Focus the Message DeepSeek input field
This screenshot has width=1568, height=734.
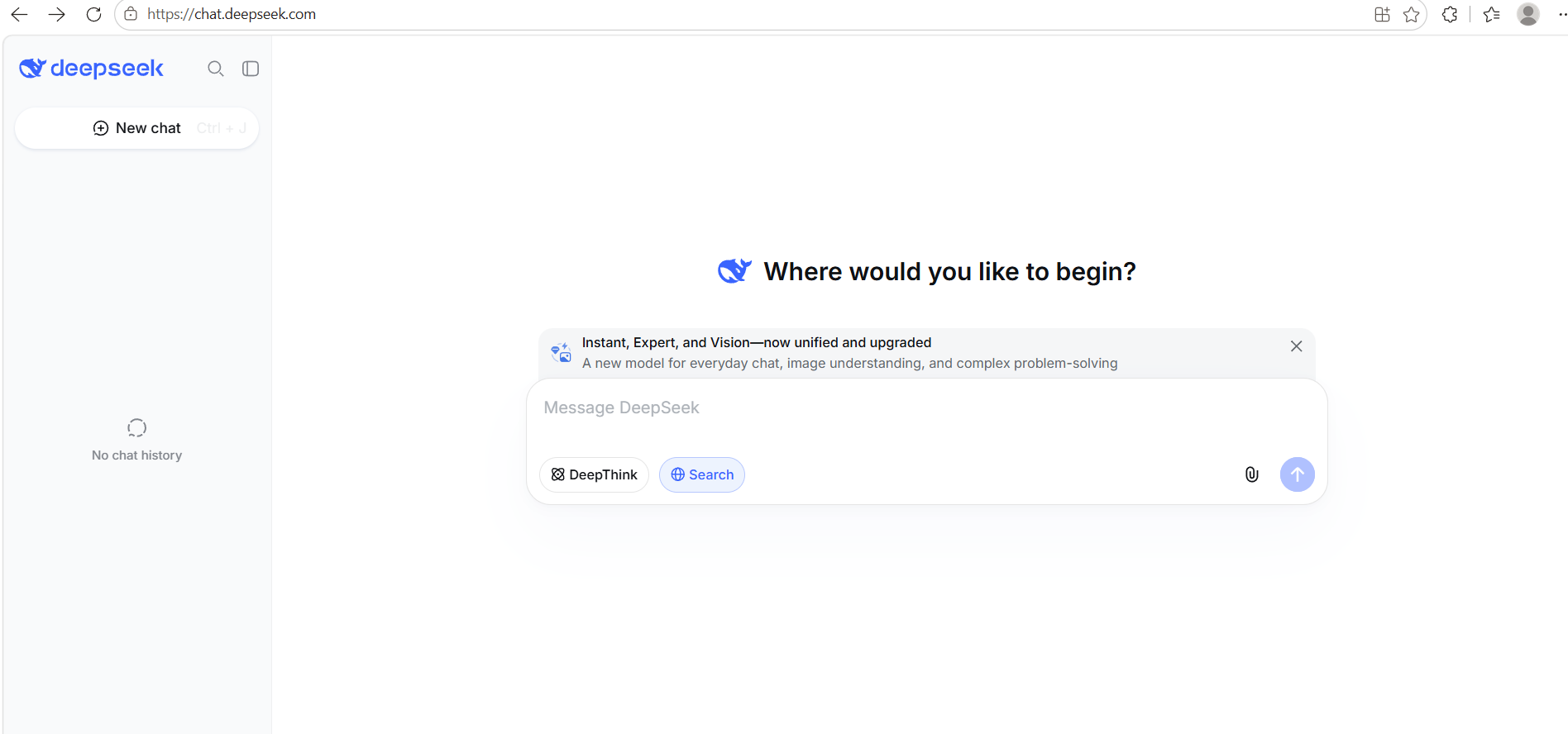[926, 416]
